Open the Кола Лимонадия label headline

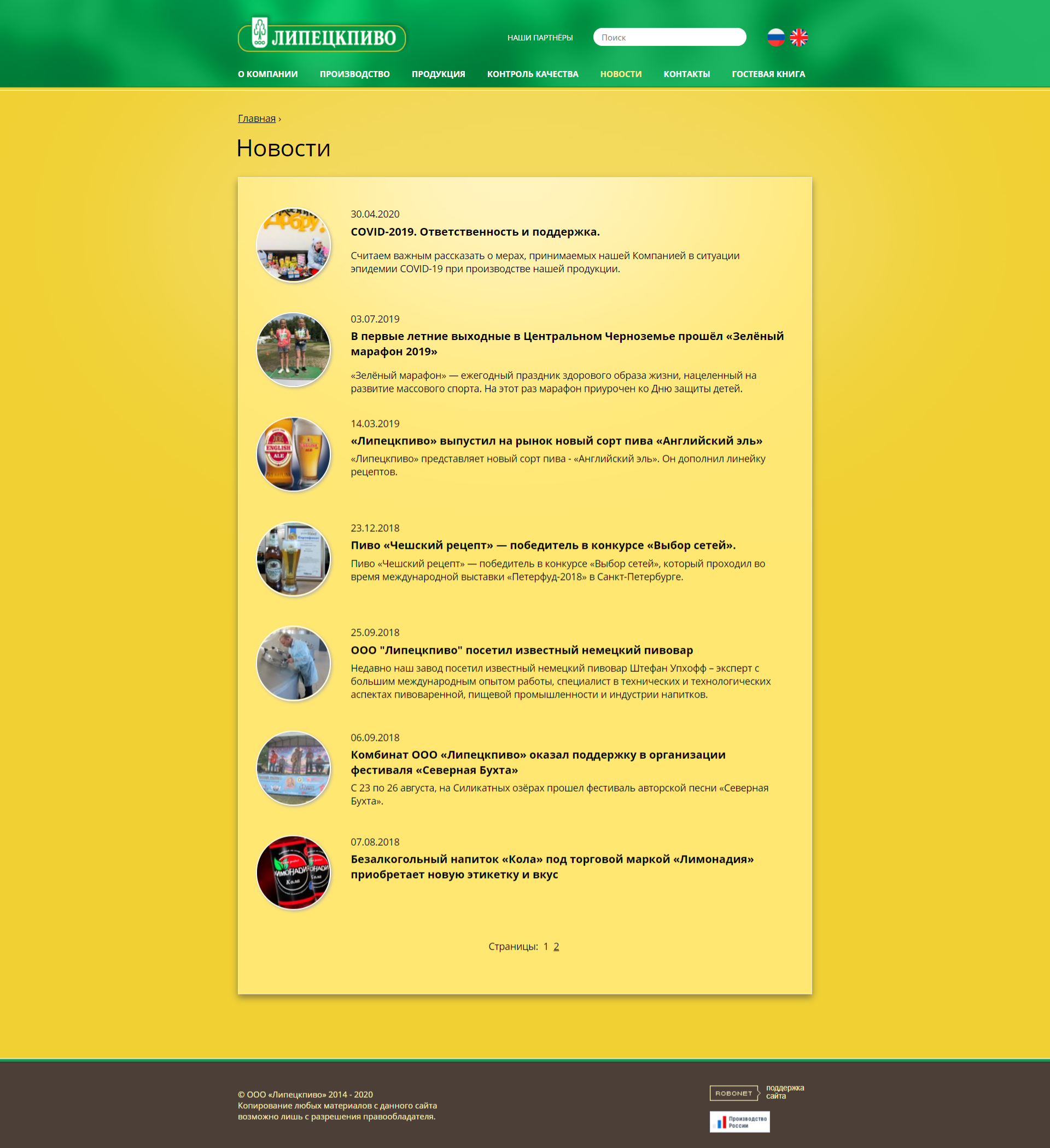pyautogui.click(x=552, y=866)
